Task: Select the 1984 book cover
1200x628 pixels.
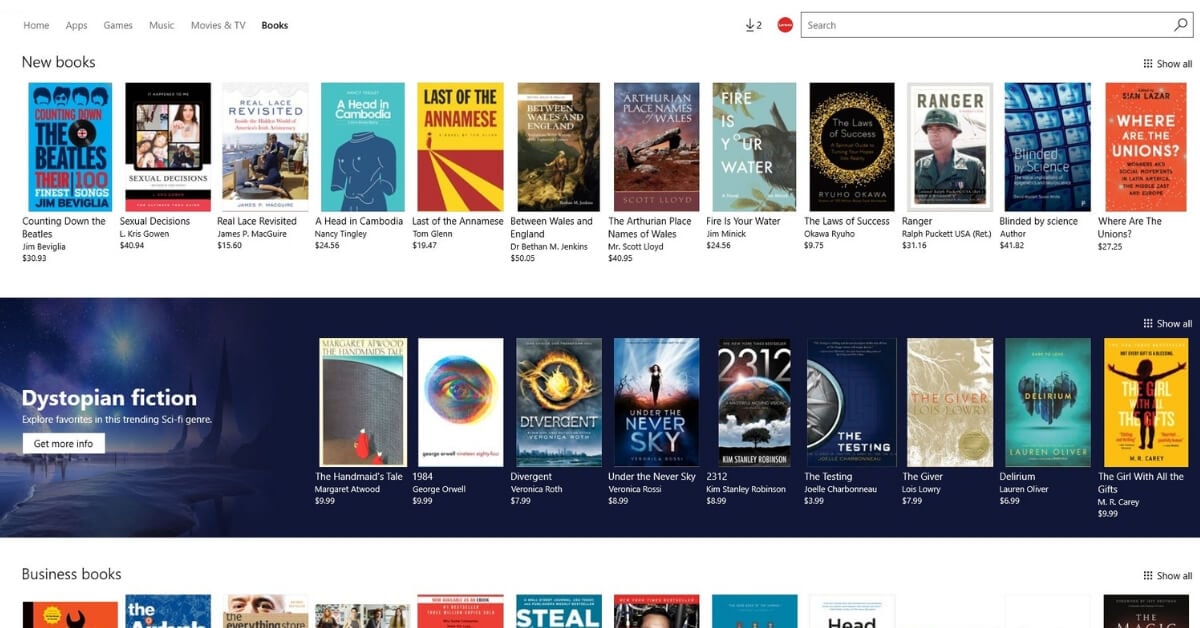Action: [461, 402]
